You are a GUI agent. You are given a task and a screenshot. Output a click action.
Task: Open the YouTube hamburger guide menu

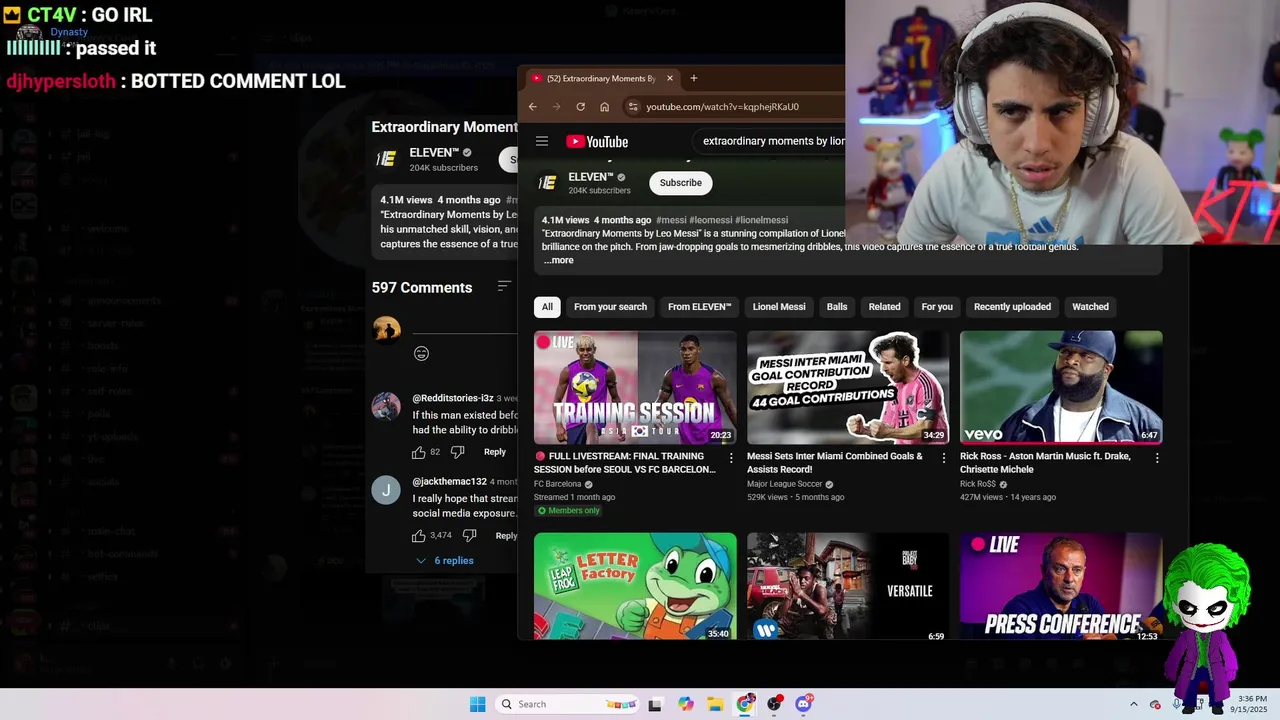click(542, 141)
